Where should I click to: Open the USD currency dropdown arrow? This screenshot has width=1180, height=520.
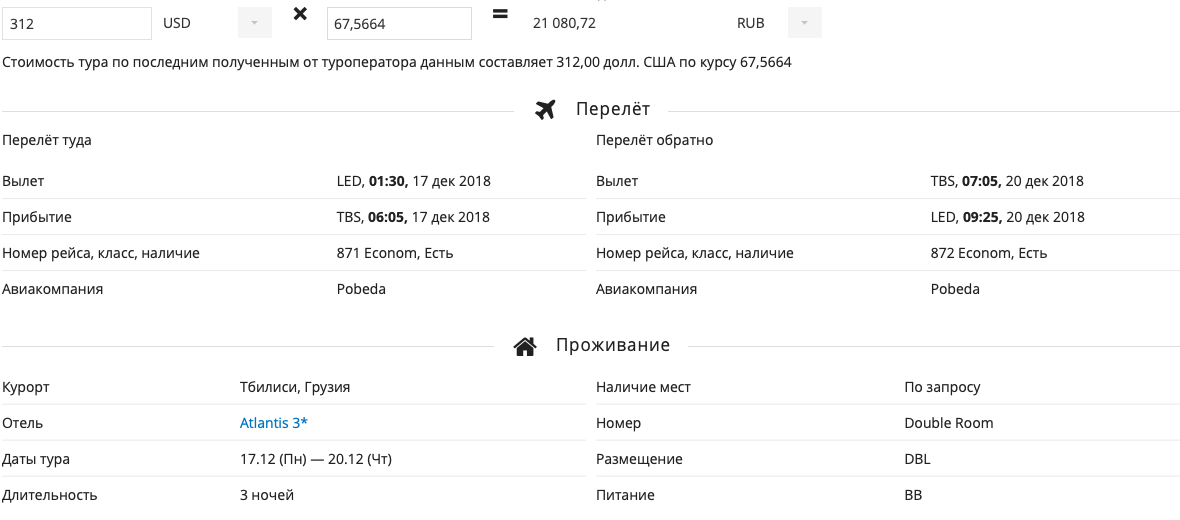pos(254,23)
